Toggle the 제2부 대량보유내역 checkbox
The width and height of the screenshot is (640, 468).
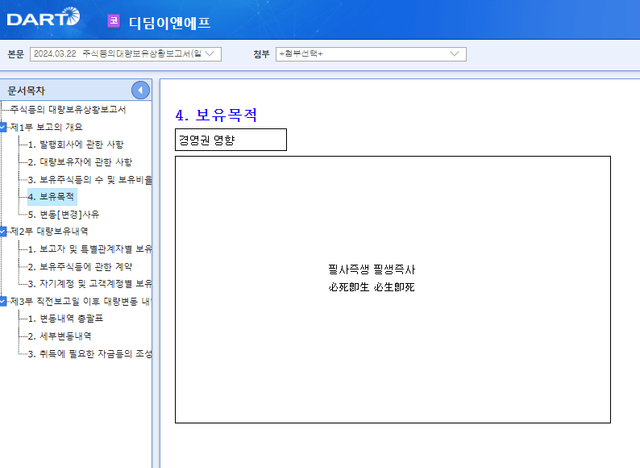[x=3, y=231]
